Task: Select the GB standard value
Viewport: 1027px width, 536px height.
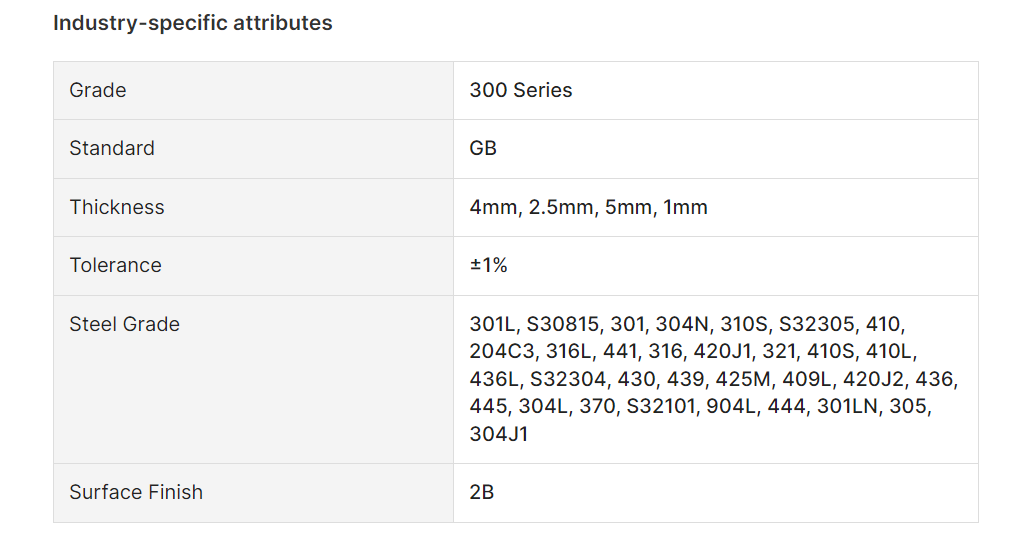Action: tap(483, 148)
